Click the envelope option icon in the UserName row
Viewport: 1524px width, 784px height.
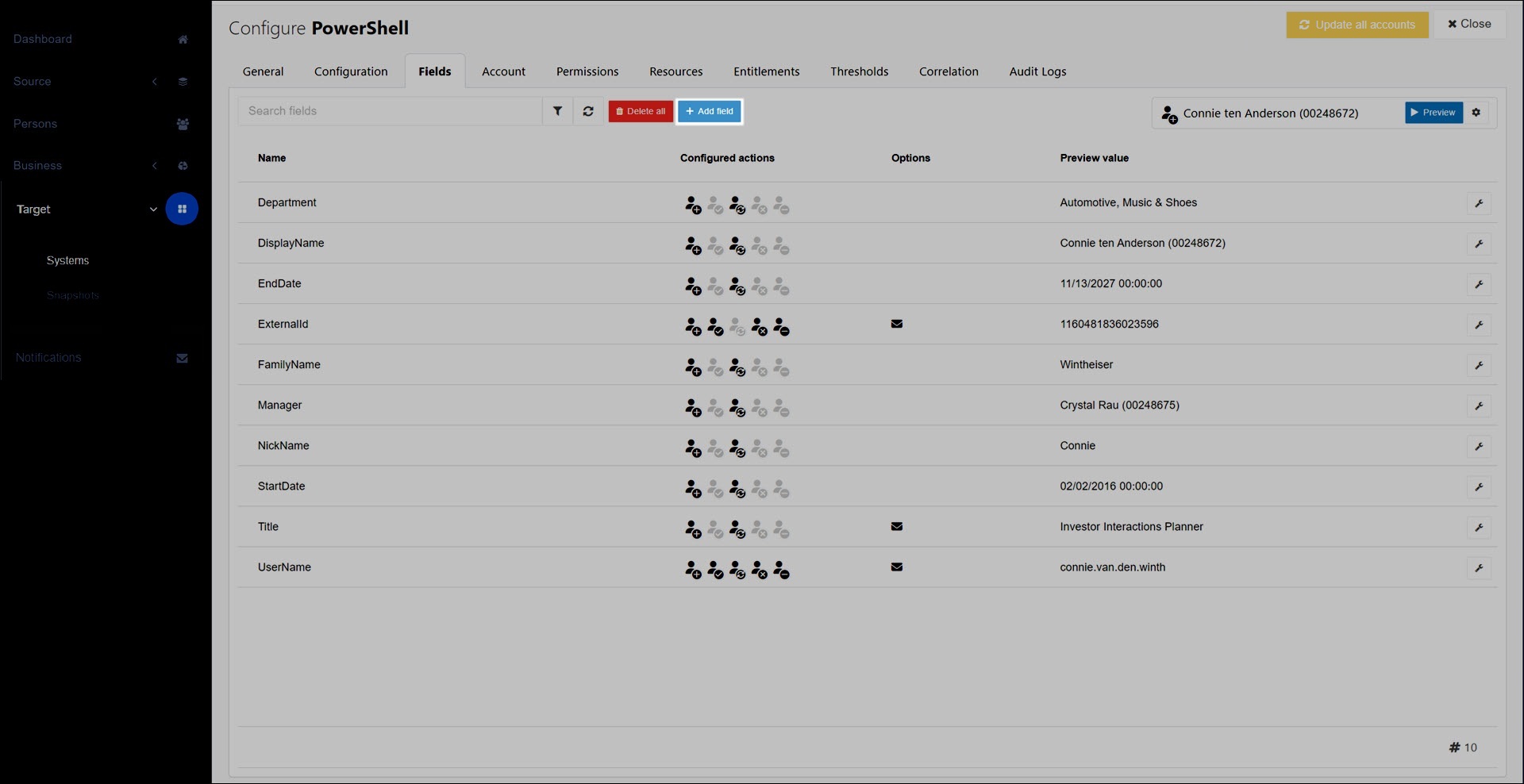[x=897, y=567]
